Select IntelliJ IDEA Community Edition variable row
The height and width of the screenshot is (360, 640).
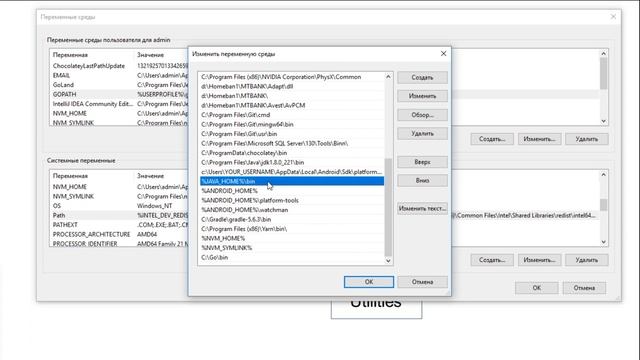119,104
